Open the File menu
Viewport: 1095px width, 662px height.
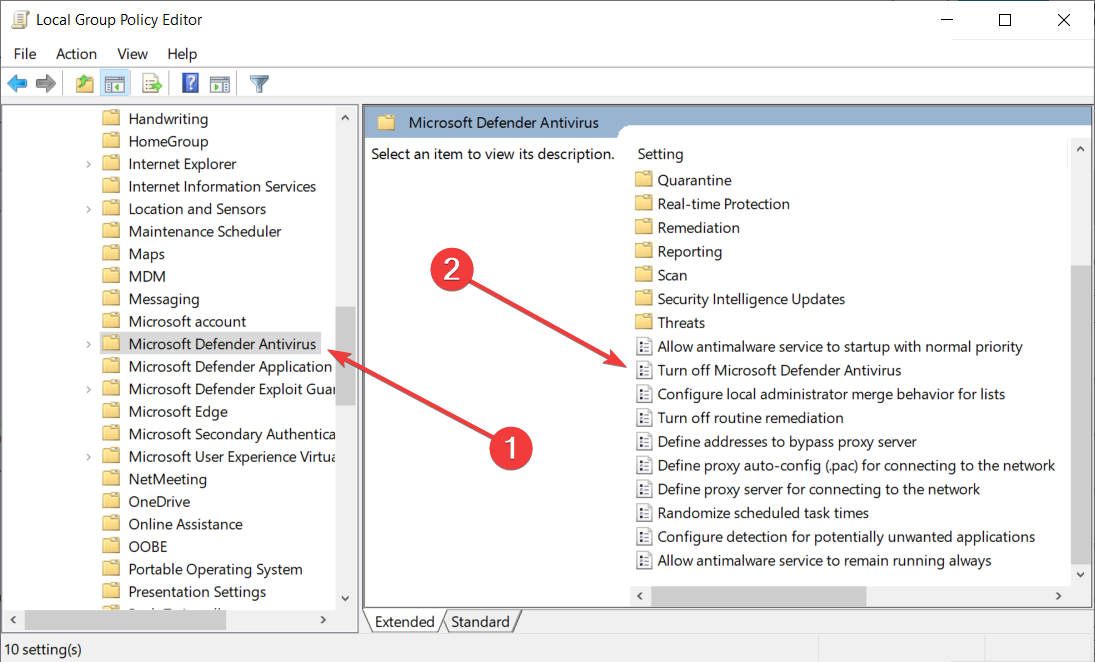25,54
